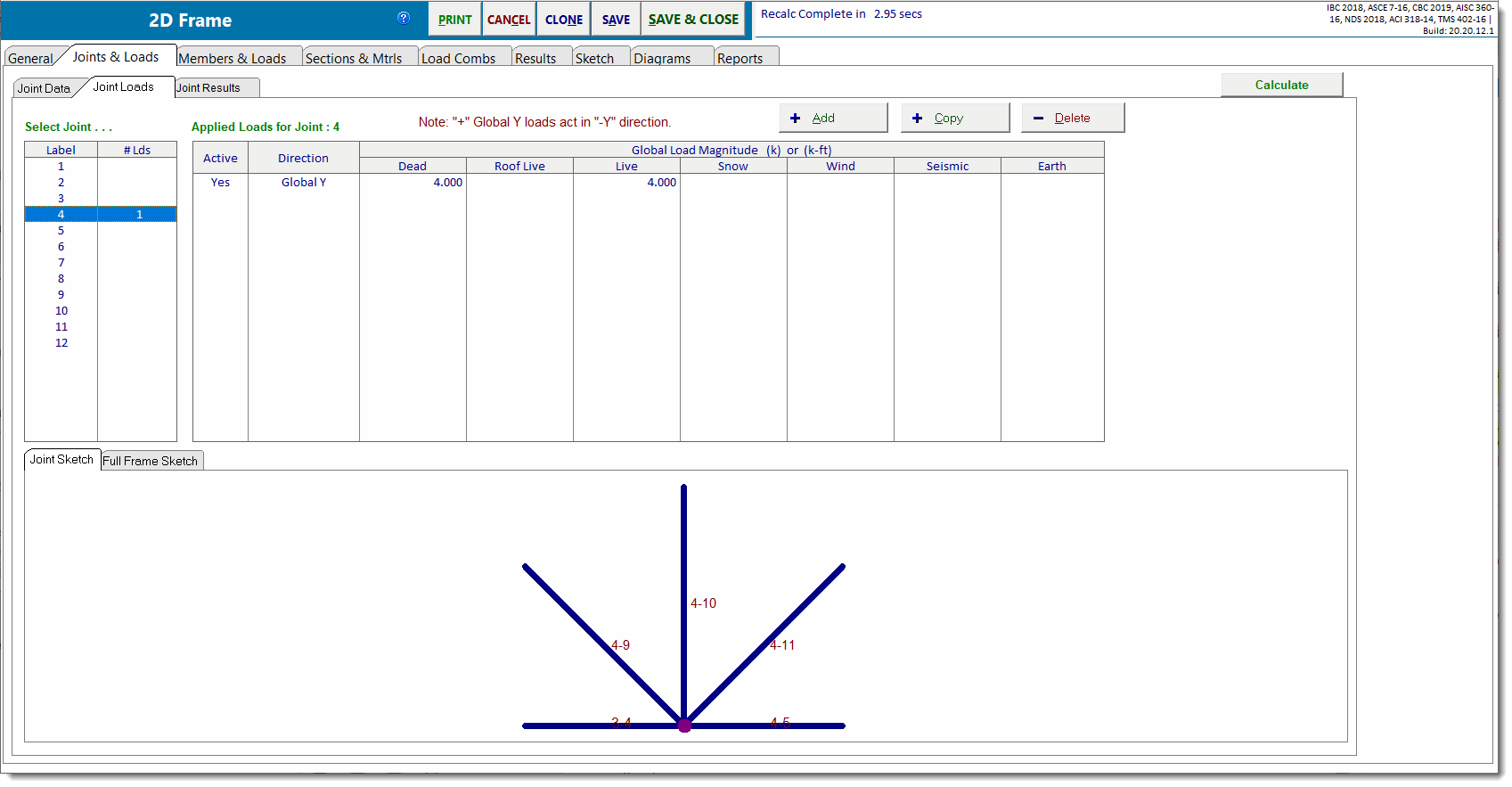1512x787 pixels.
Task: Open the Diagrams tab
Action: [662, 58]
